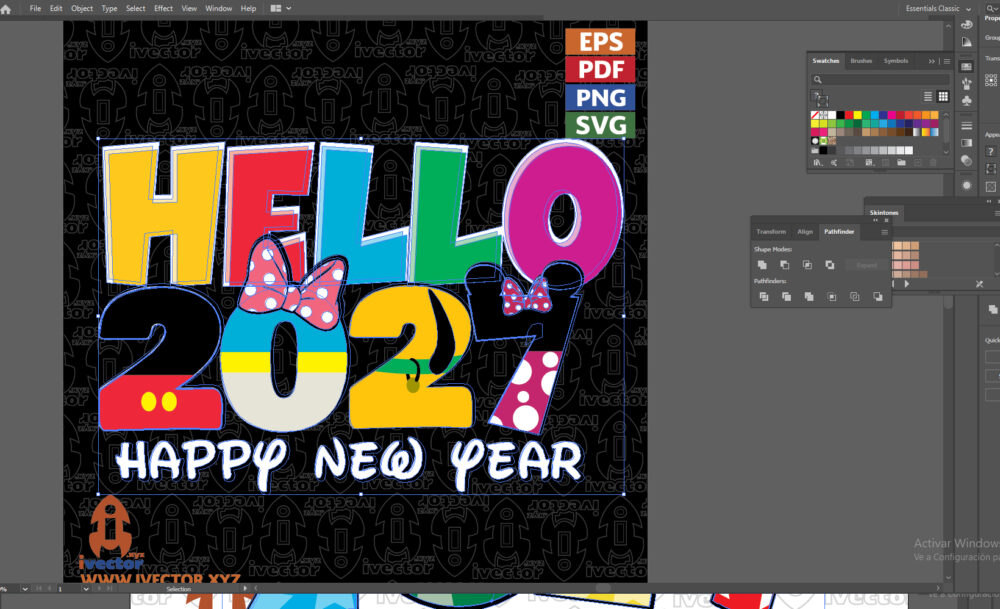This screenshot has width=1000, height=609.
Task: Open the Type menu
Action: [109, 8]
